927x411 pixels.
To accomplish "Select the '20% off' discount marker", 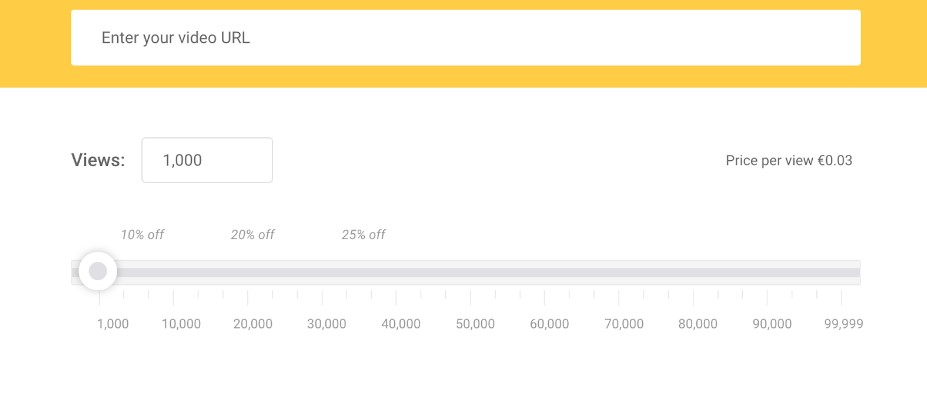I will pos(252,235).
